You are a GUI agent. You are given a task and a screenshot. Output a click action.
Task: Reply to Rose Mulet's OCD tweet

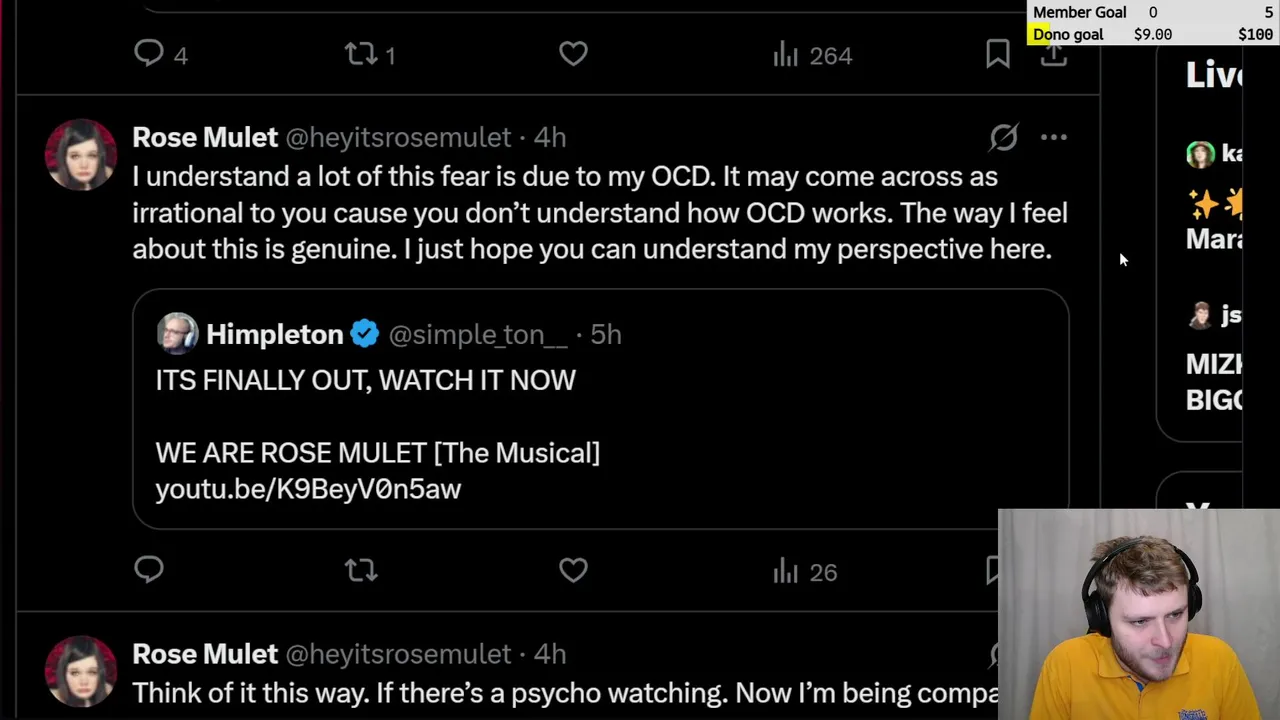(x=149, y=570)
